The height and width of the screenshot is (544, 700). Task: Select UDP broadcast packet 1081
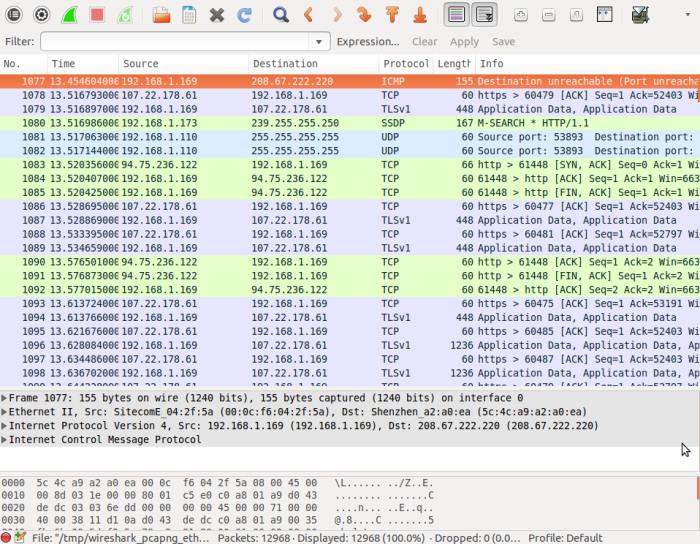pyautogui.click(x=350, y=137)
